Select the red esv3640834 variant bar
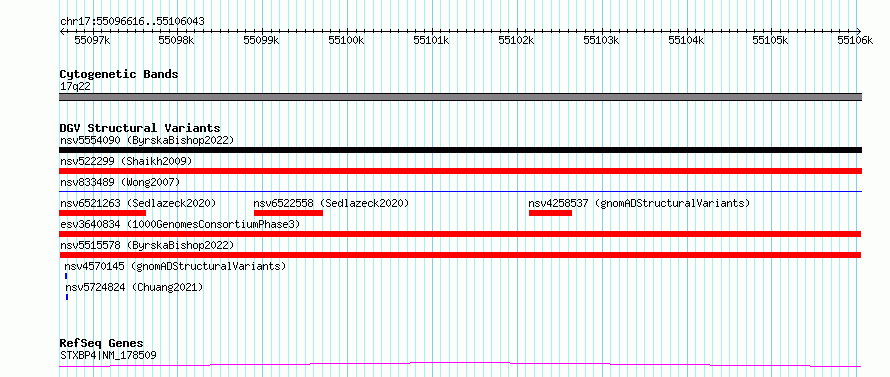890x377 pixels. click(x=460, y=234)
